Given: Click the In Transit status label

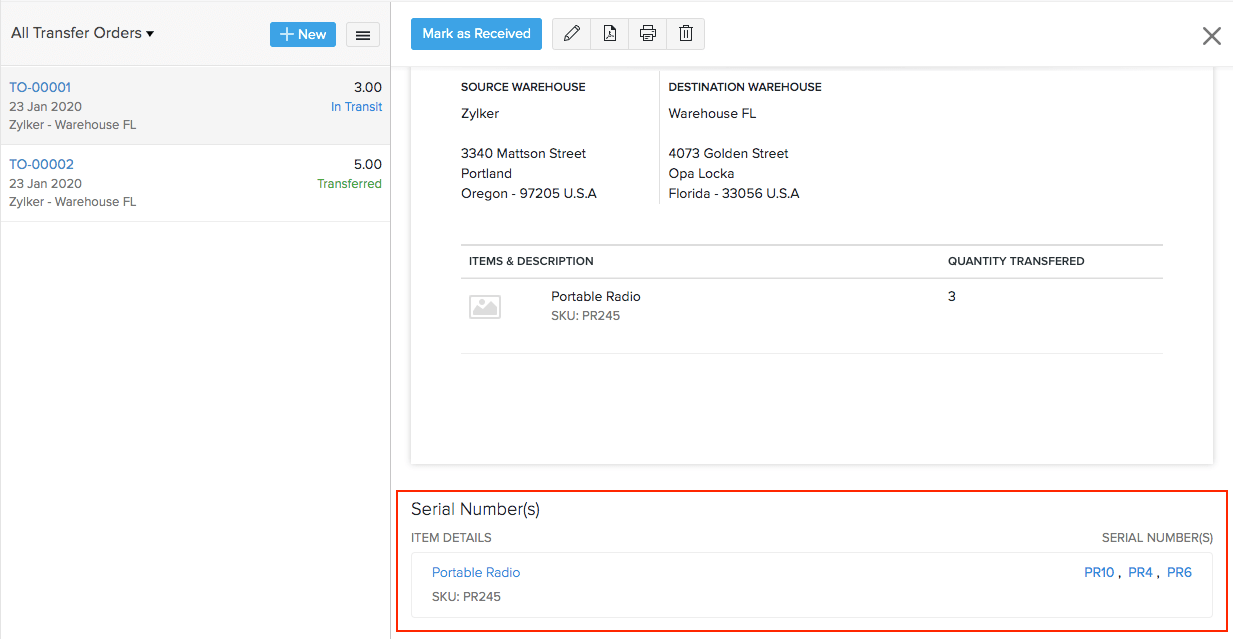Looking at the screenshot, I should point(356,106).
